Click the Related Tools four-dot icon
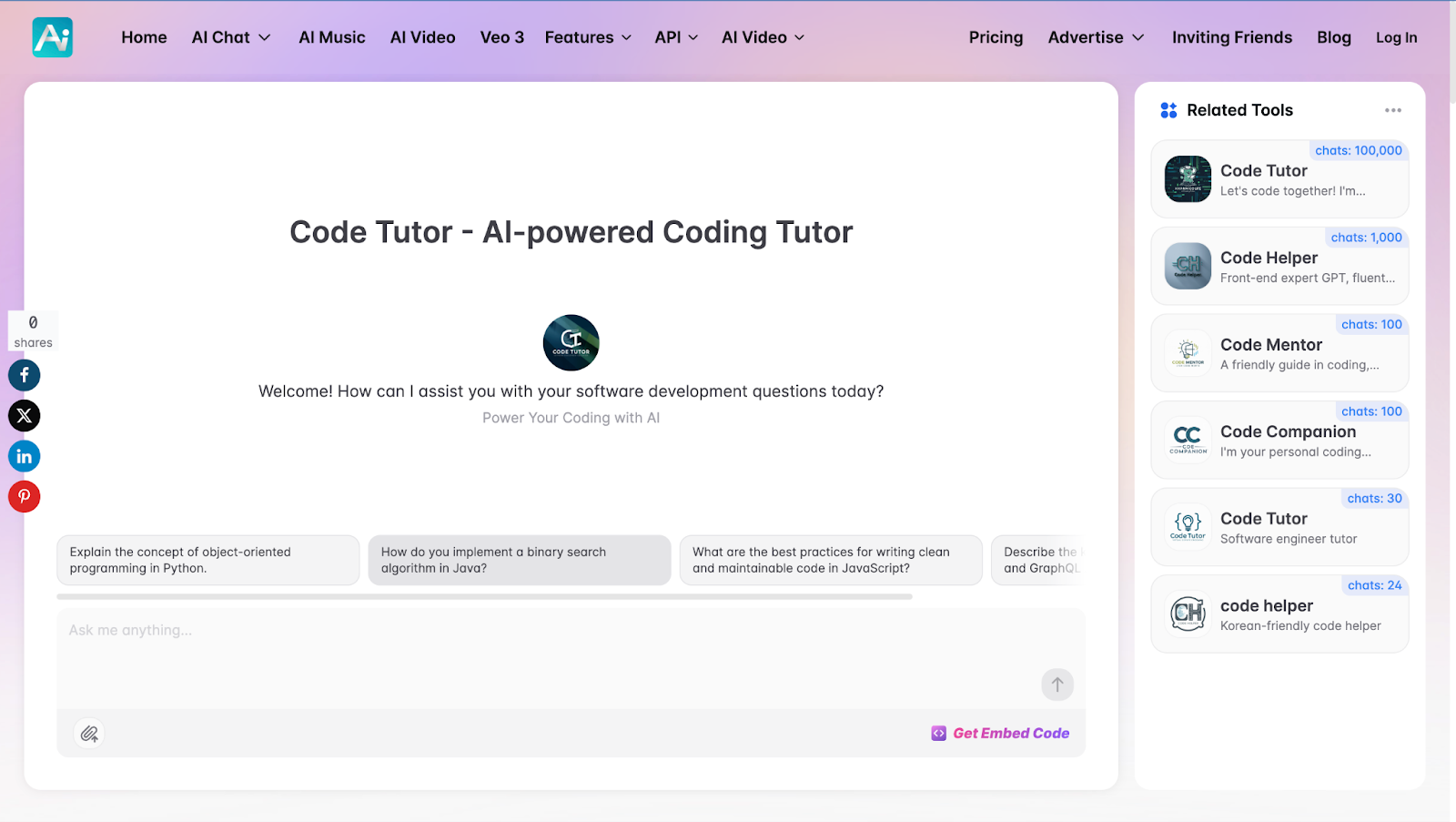1456x822 pixels. point(1168,110)
